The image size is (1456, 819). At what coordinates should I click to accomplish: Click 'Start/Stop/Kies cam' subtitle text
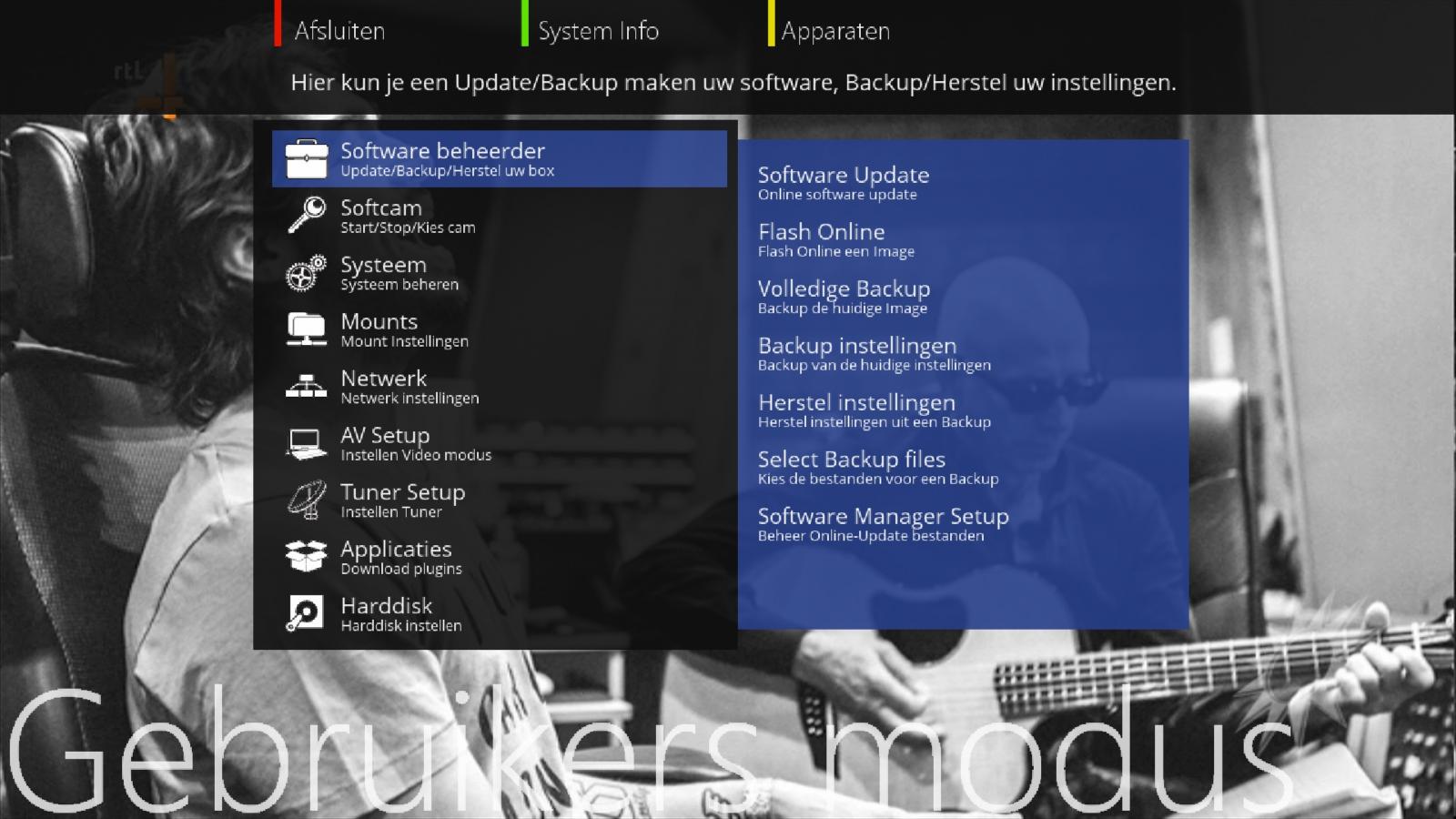[408, 227]
